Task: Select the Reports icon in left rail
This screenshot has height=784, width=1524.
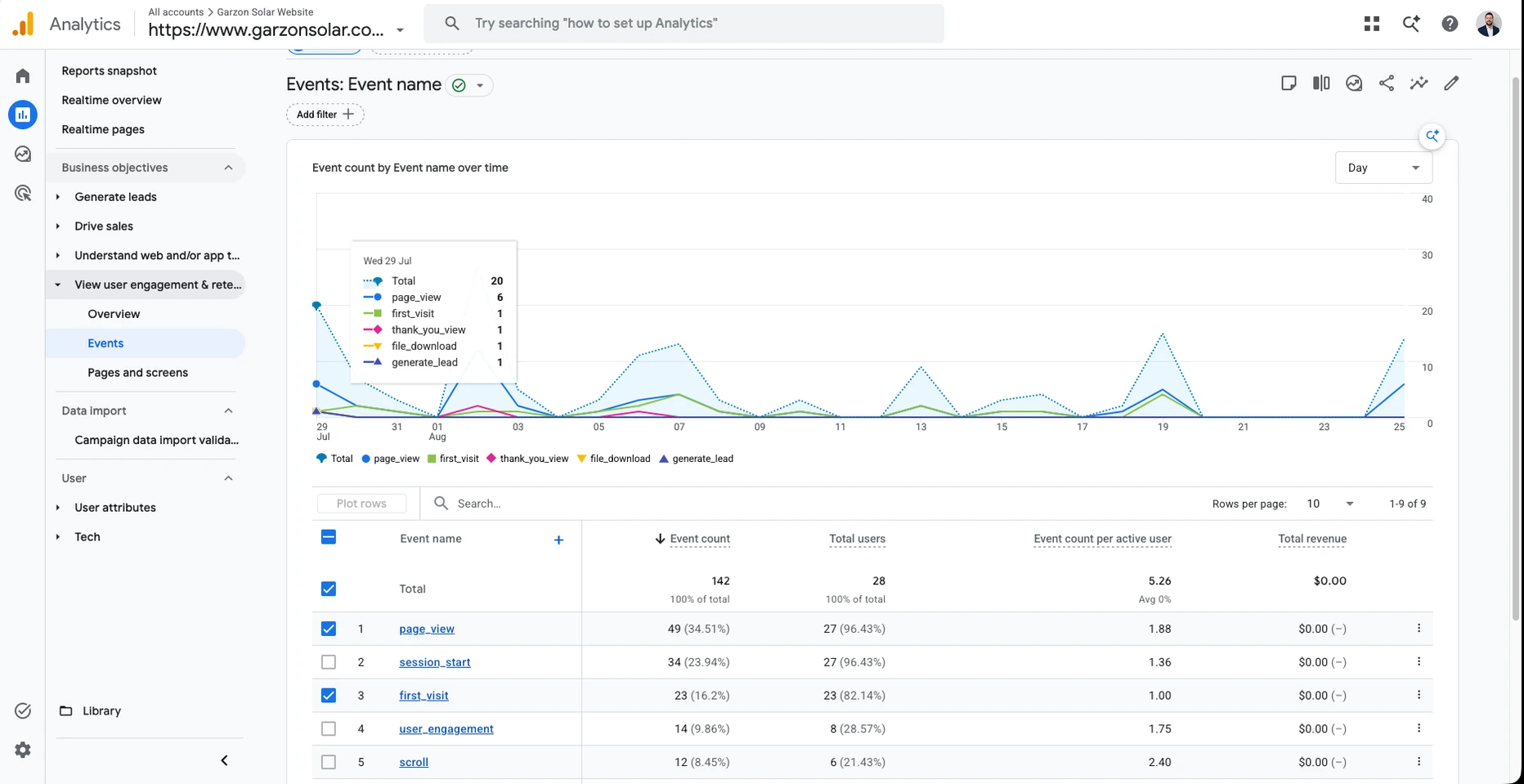Action: click(23, 114)
